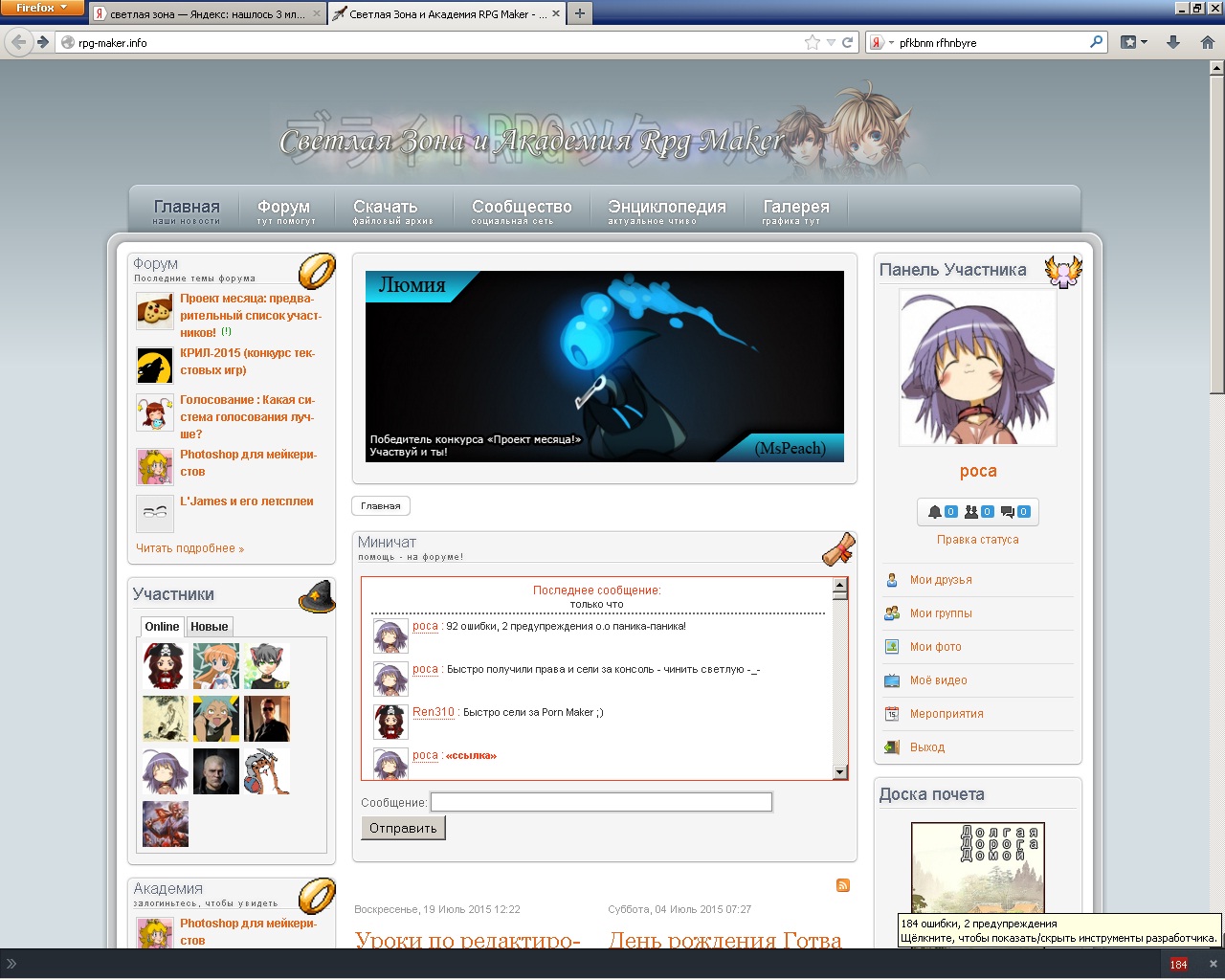Click the Сообщение text input field

[x=601, y=802]
